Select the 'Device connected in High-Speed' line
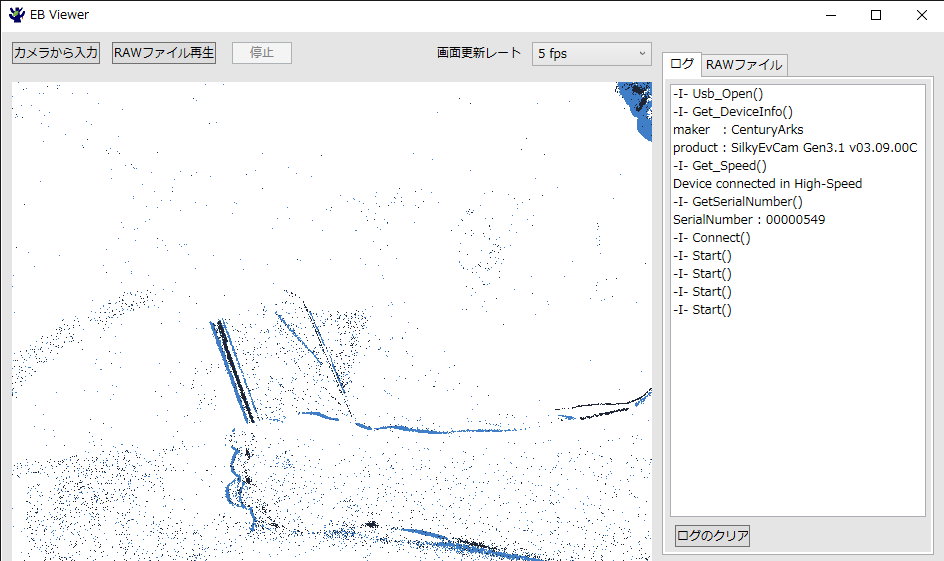Viewport: 944px width, 561px height. 768,184
